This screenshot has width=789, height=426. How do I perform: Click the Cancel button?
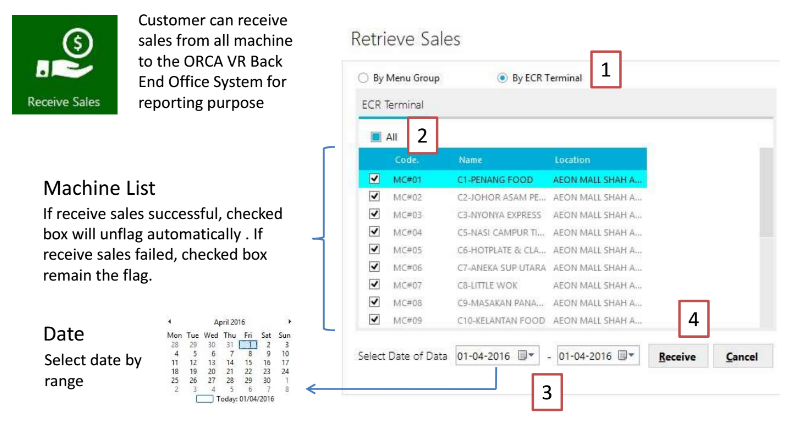(x=741, y=357)
